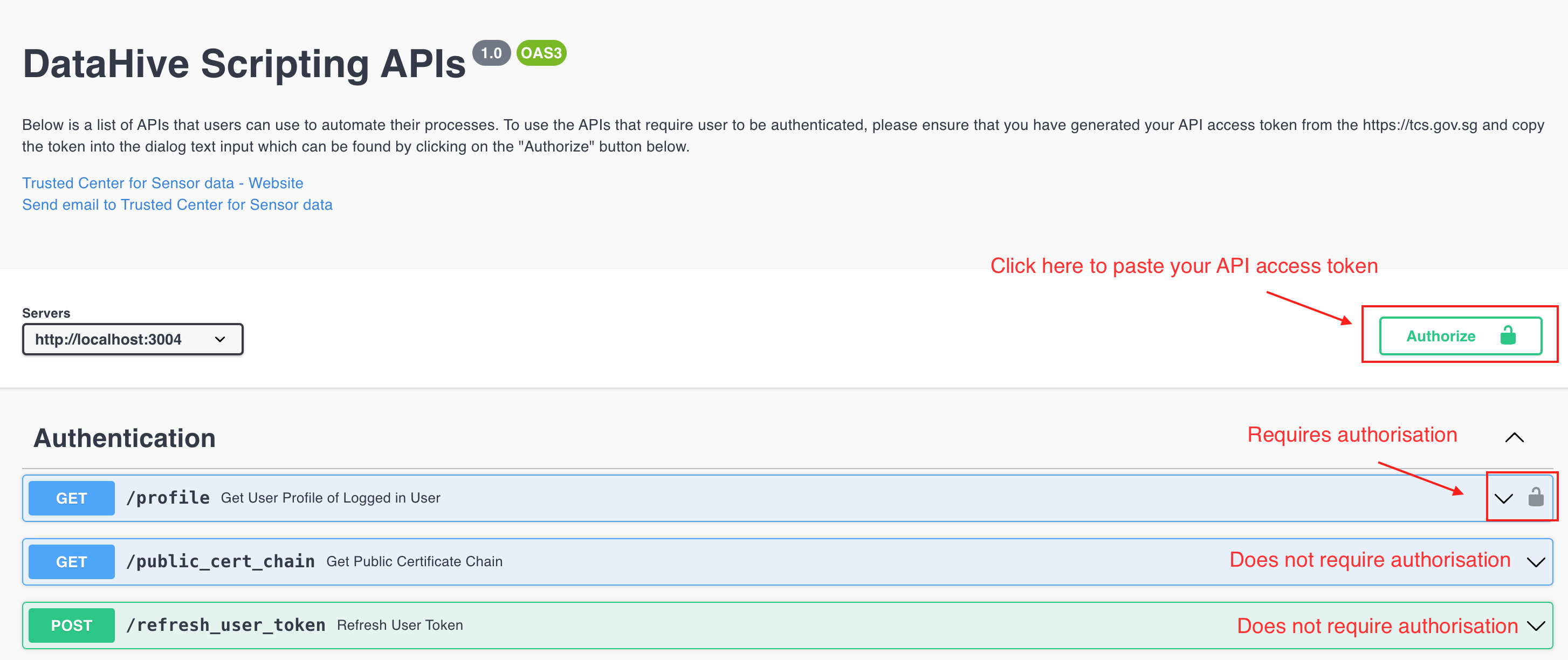Click the OAS3 badge
Image resolution: width=1568 pixels, height=660 pixels.
541,53
